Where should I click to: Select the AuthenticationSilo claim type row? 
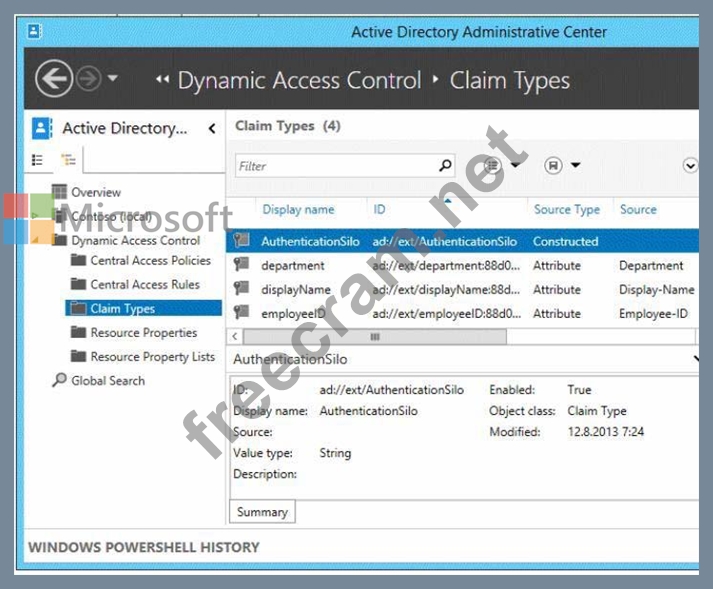pos(462,241)
